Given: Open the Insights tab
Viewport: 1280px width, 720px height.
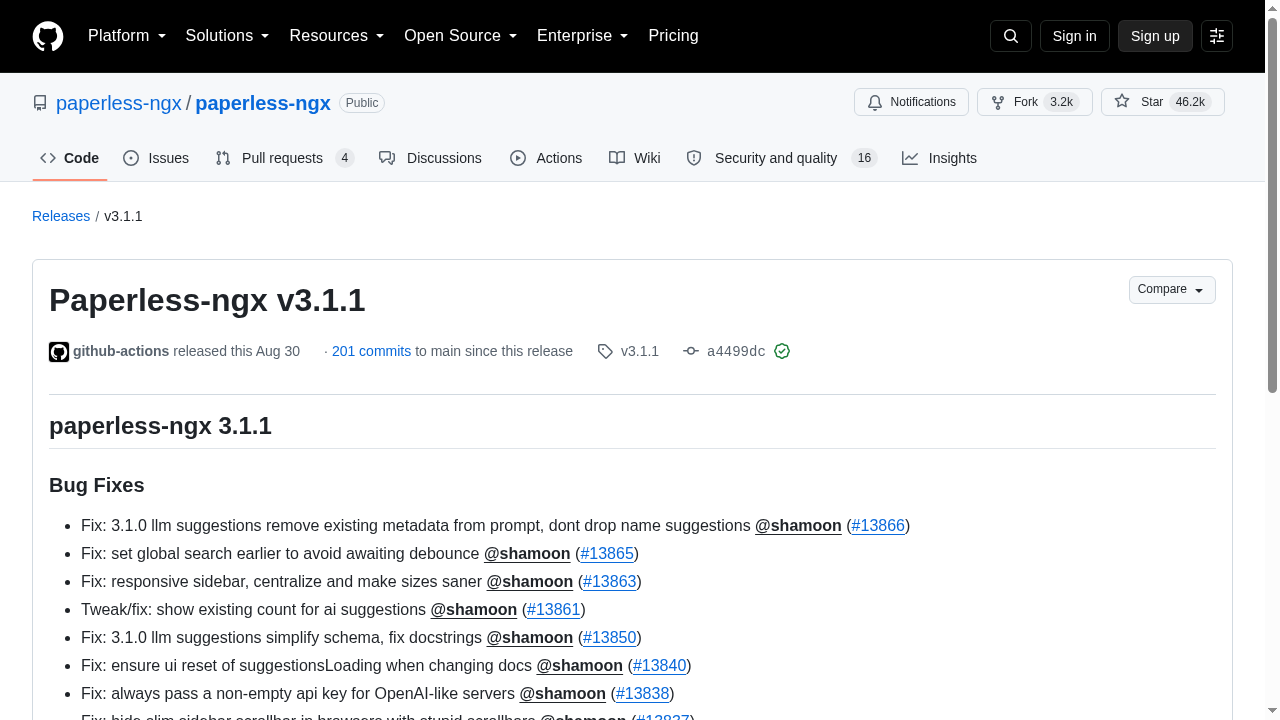Looking at the screenshot, I should [939, 158].
